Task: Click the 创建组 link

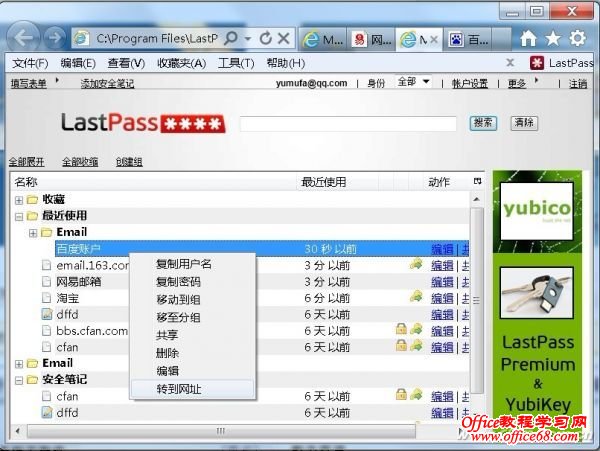Action: 129,162
